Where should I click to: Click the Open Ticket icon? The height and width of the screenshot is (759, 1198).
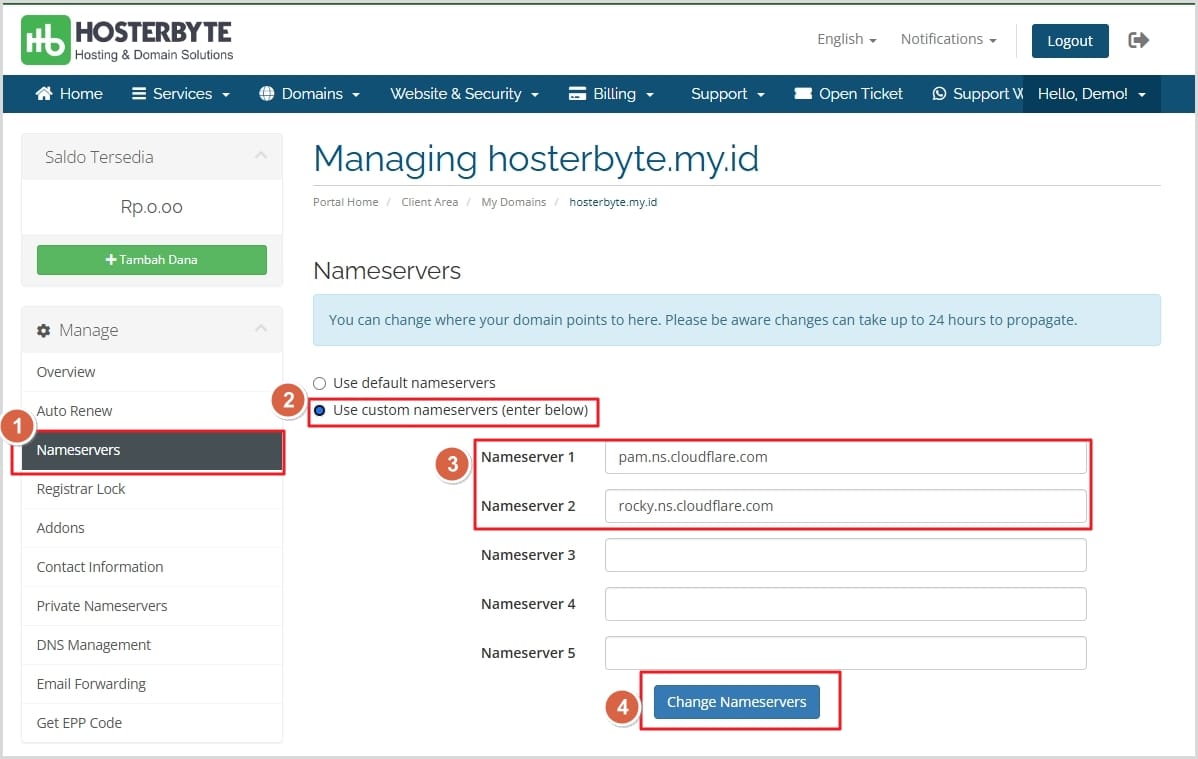click(802, 94)
